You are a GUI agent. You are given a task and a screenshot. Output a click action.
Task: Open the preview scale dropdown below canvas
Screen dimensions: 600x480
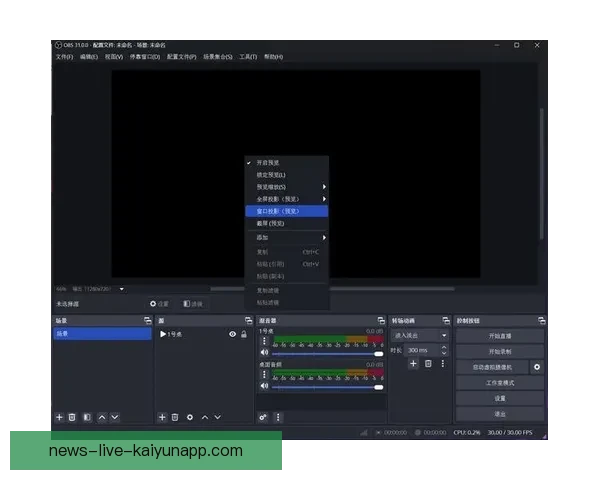pos(122,289)
